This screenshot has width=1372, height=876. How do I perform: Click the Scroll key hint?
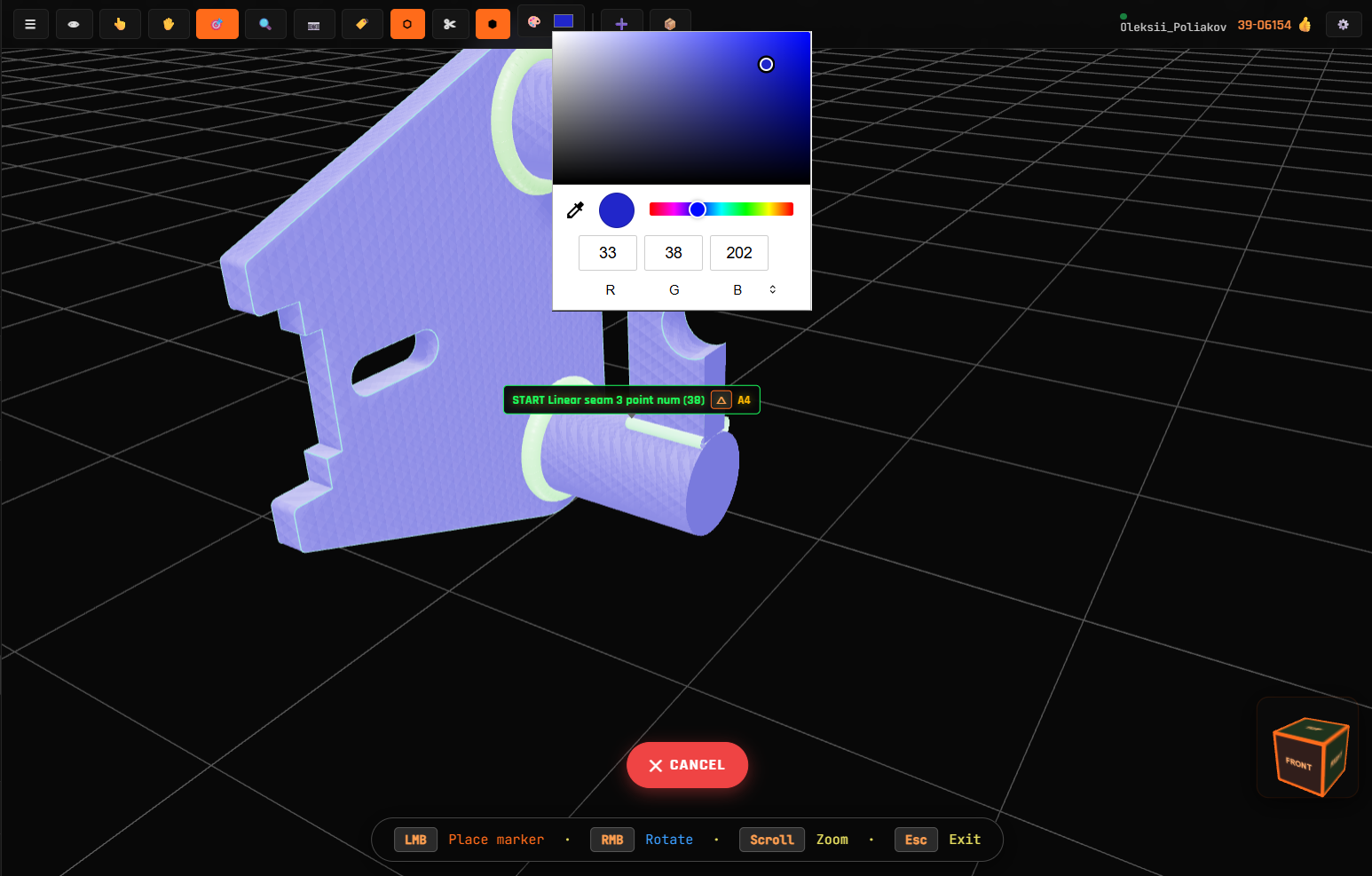coord(772,840)
